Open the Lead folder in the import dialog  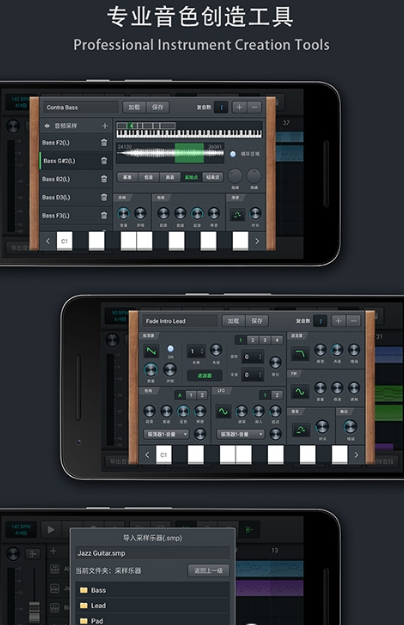153,605
